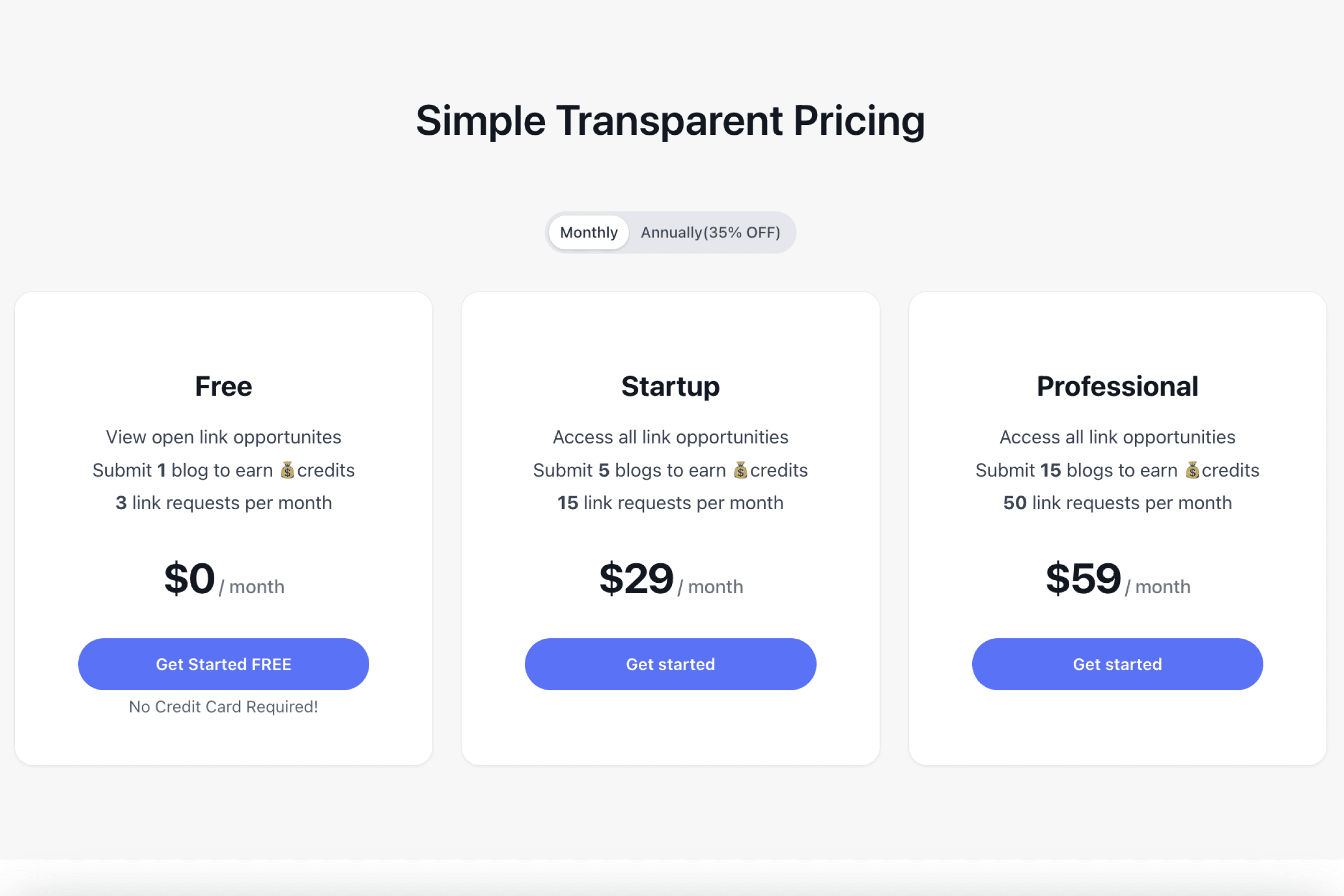Switch billing to Annually (35% OFF)
This screenshot has height=896, width=1344.
pyautogui.click(x=710, y=232)
